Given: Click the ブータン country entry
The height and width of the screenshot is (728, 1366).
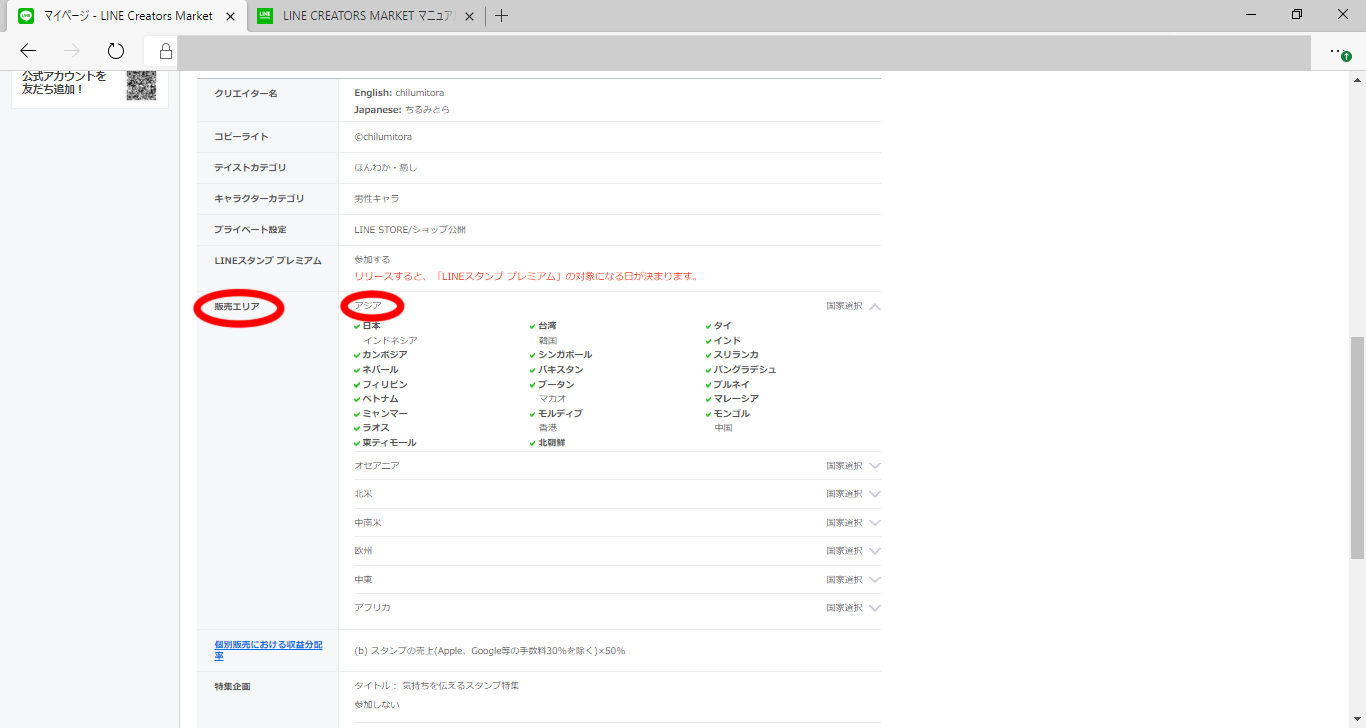Looking at the screenshot, I should [552, 385].
